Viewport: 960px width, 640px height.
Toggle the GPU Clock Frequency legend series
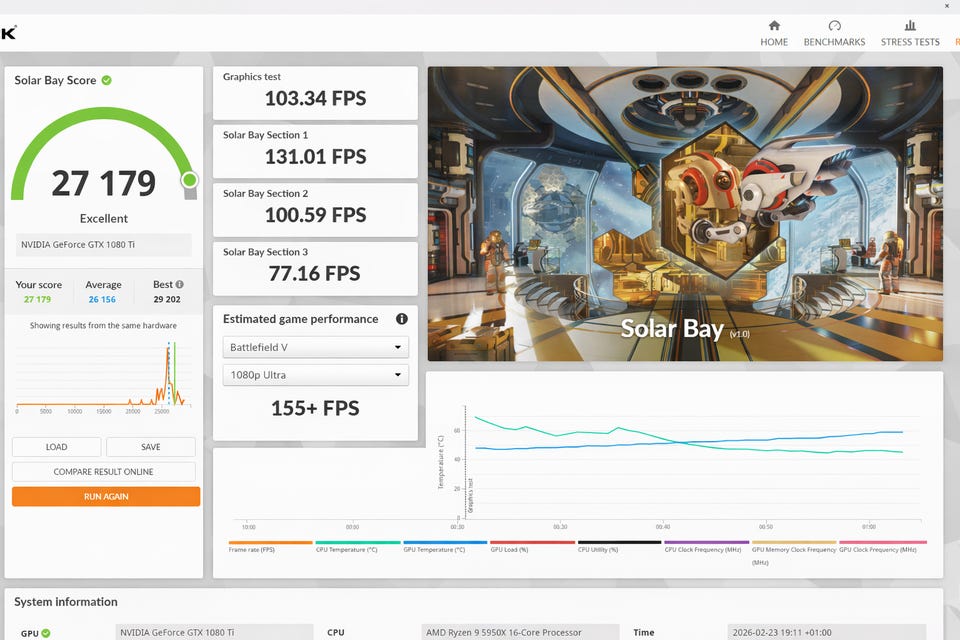883,546
